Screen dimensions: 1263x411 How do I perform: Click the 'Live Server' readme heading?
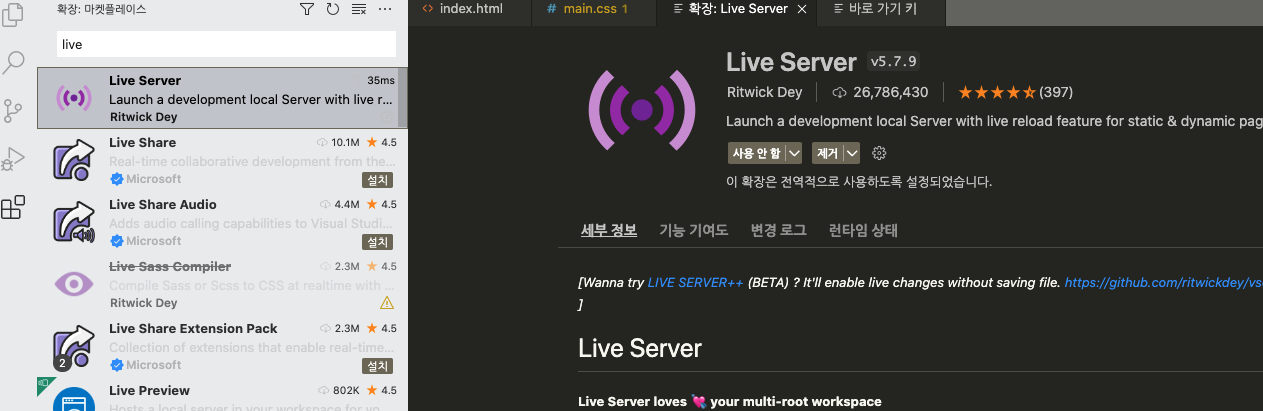(x=640, y=348)
